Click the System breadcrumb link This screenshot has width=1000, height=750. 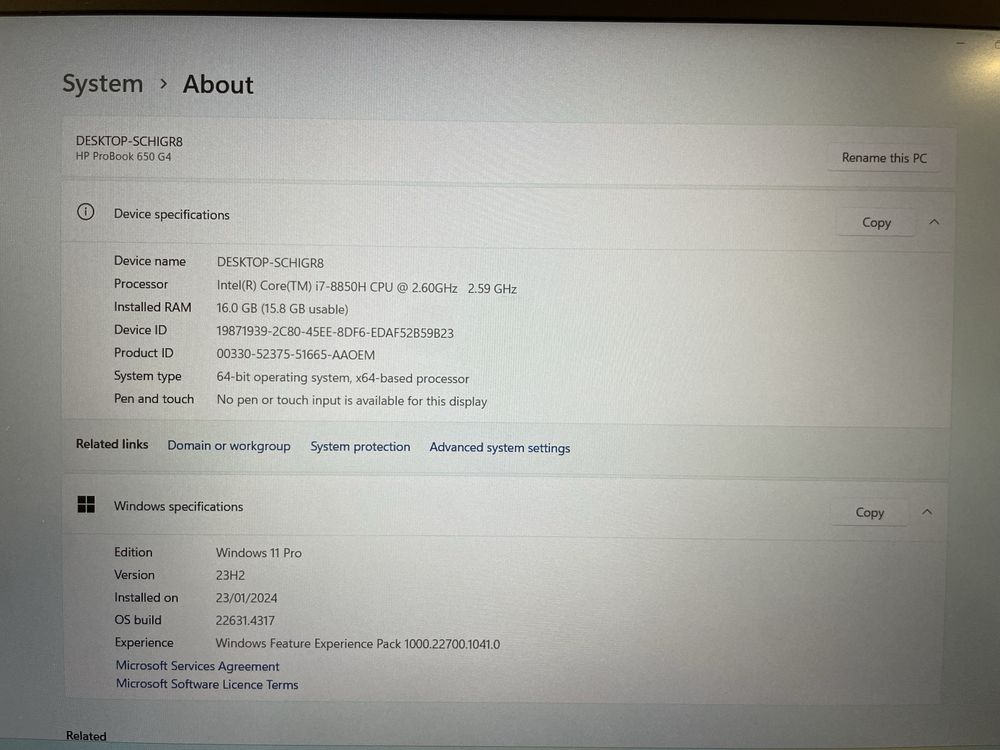(103, 84)
